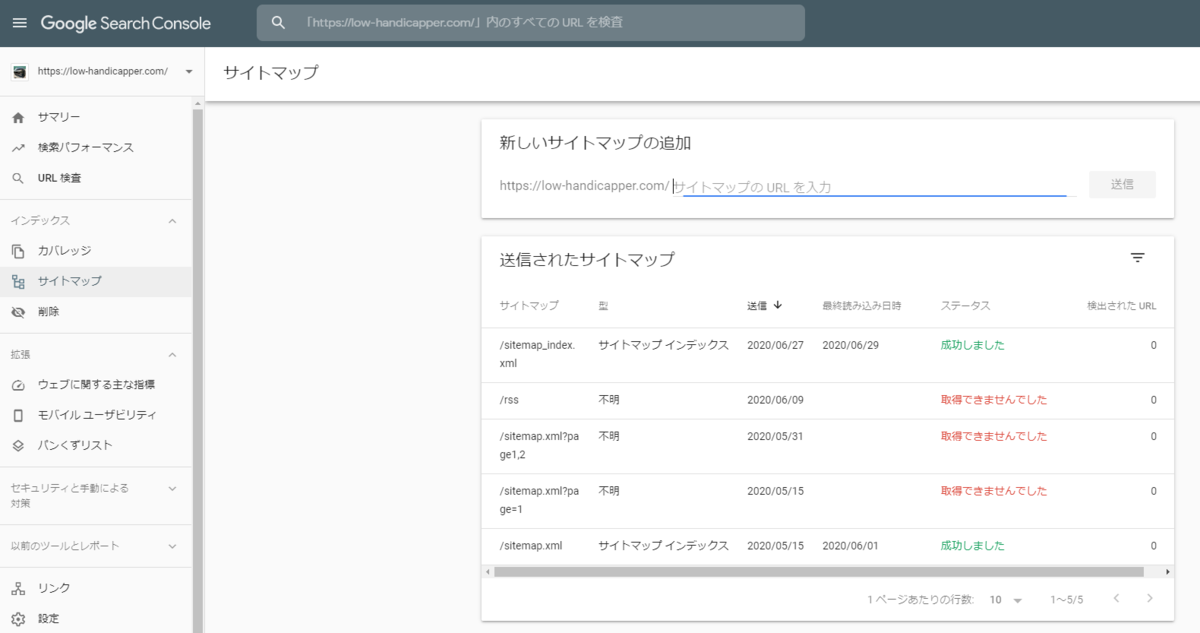1200x633 pixels.
Task: Open the filter icon for submitted sitemaps
Action: coord(1137,258)
